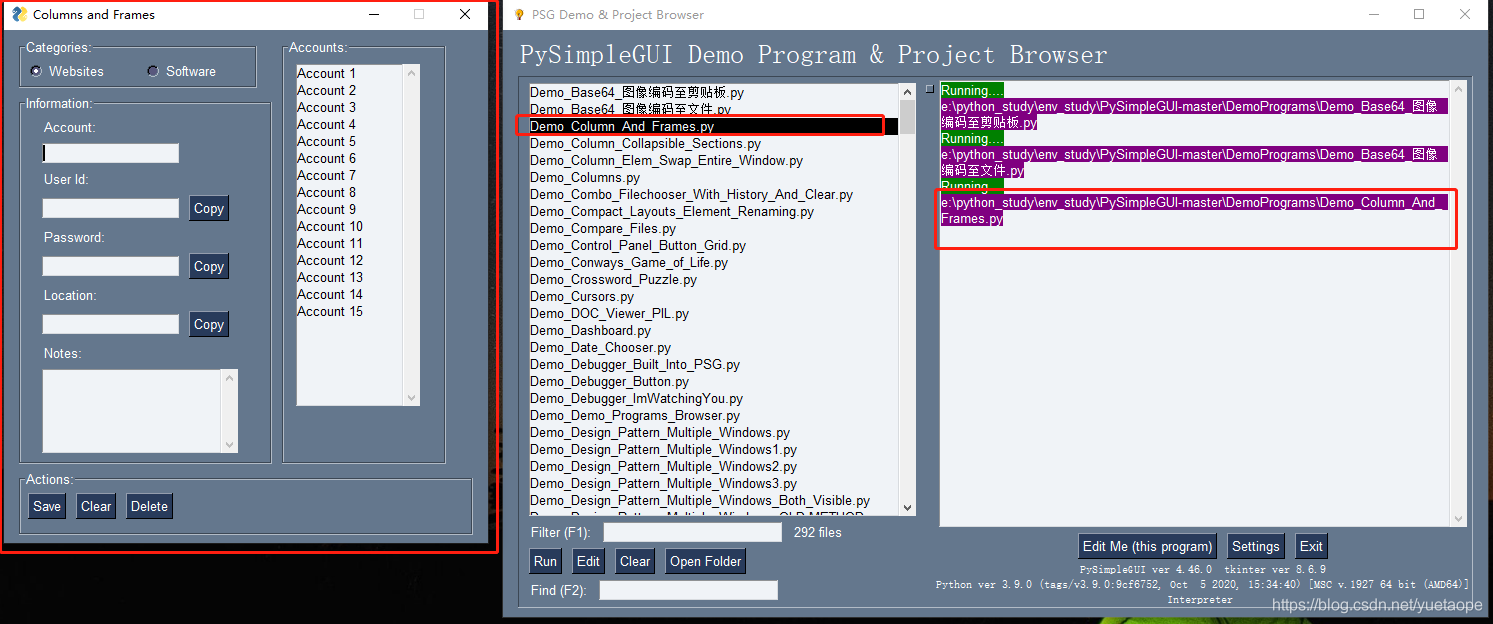The height and width of the screenshot is (624, 1493).
Task: Click Accounts list scrollbar down arrow
Action: 412,398
